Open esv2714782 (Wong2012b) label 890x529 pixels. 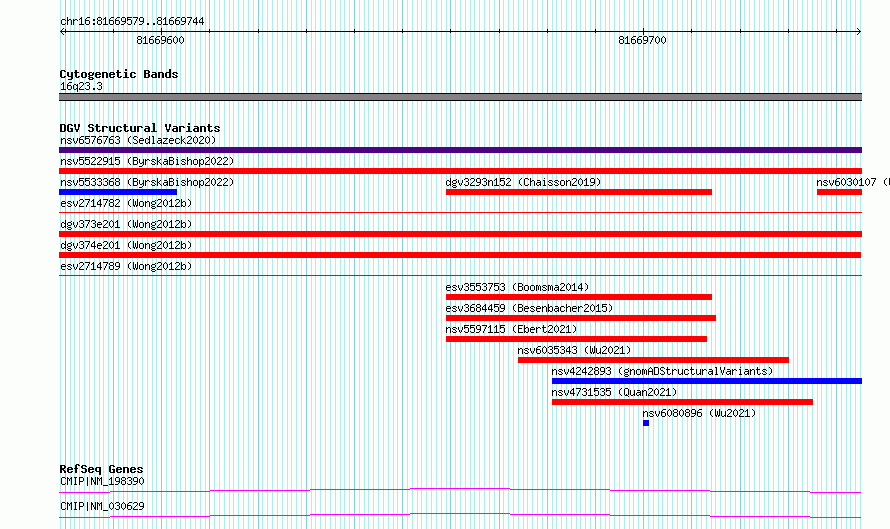pyautogui.click(x=126, y=203)
